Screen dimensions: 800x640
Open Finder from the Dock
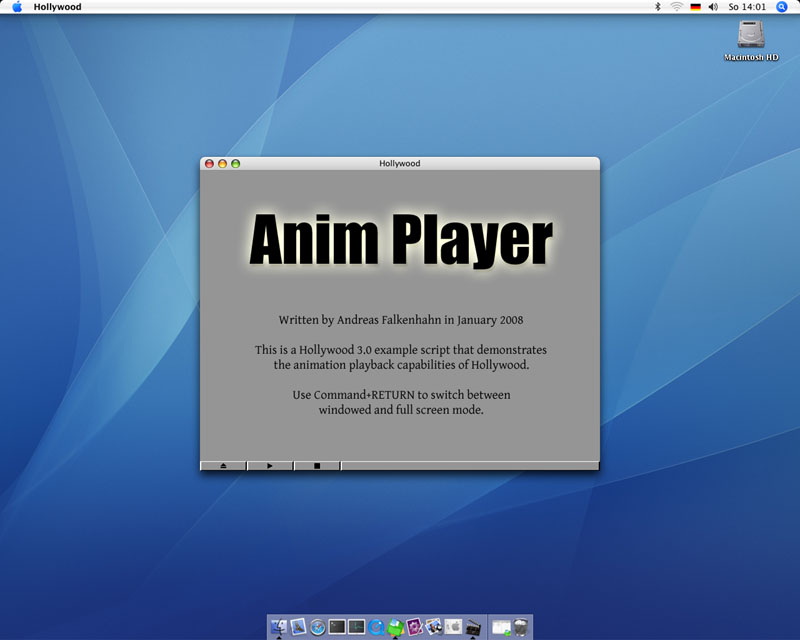[279, 627]
